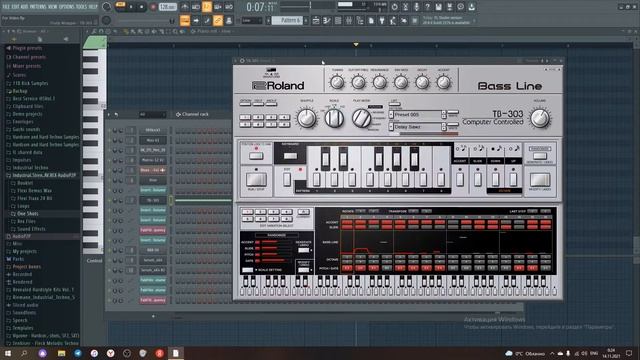Expand the 'Demo projects' browser folder
This screenshot has height=360, width=640.
tap(27, 114)
